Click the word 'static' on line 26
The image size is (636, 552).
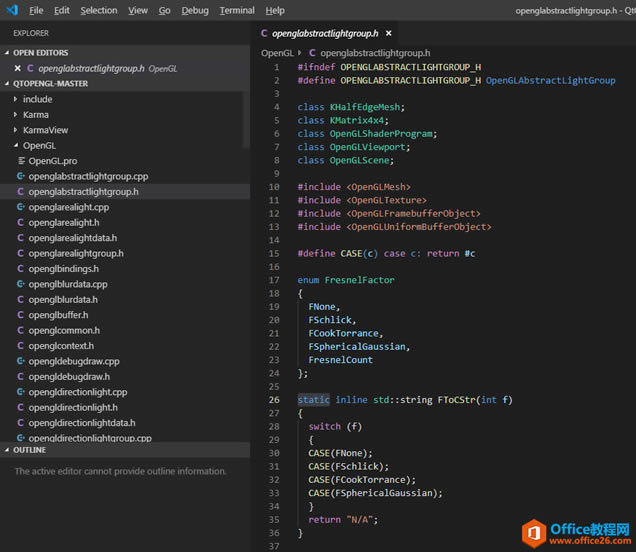pyautogui.click(x=313, y=400)
